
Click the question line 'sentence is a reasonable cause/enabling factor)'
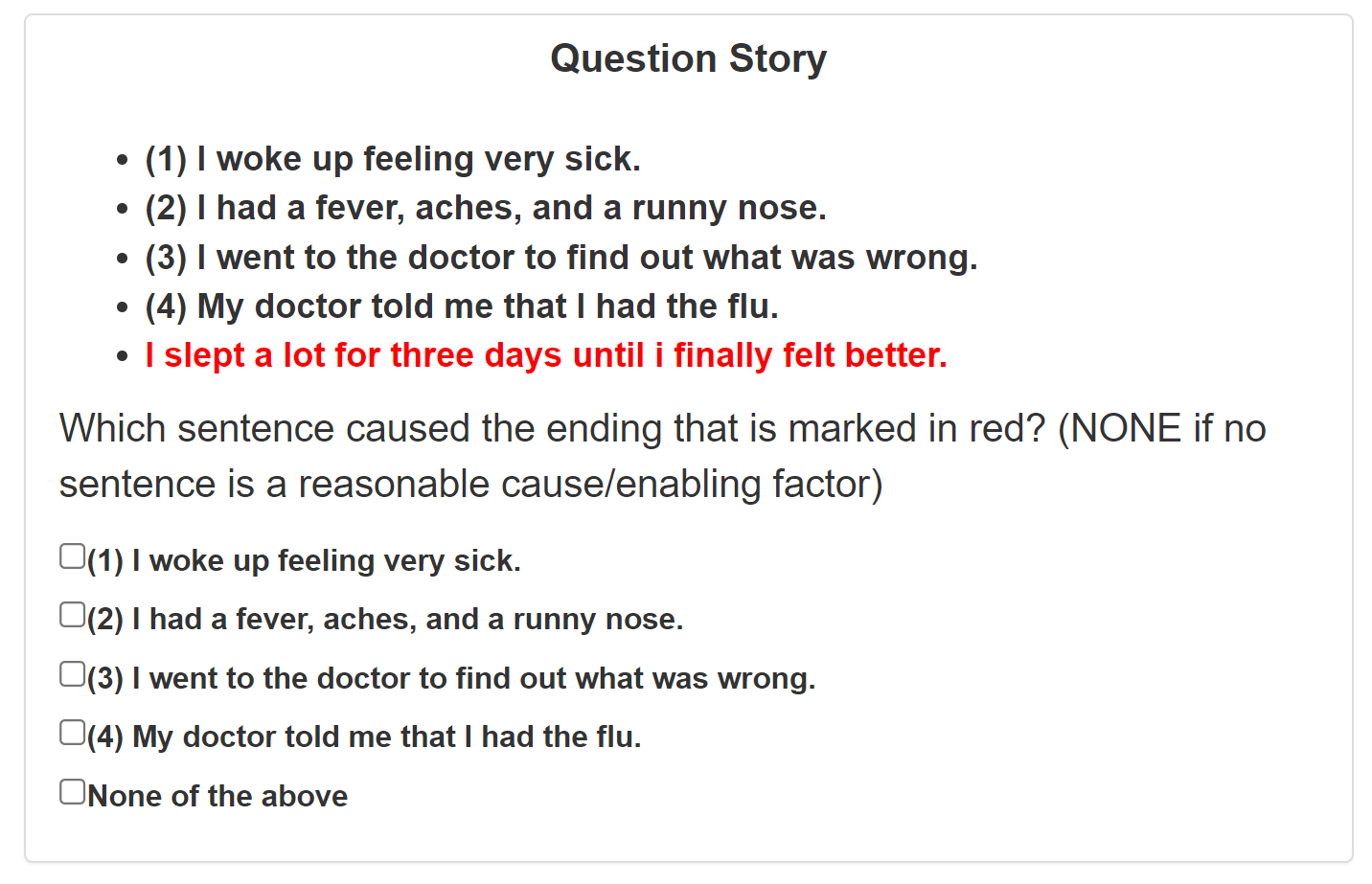pos(470,485)
